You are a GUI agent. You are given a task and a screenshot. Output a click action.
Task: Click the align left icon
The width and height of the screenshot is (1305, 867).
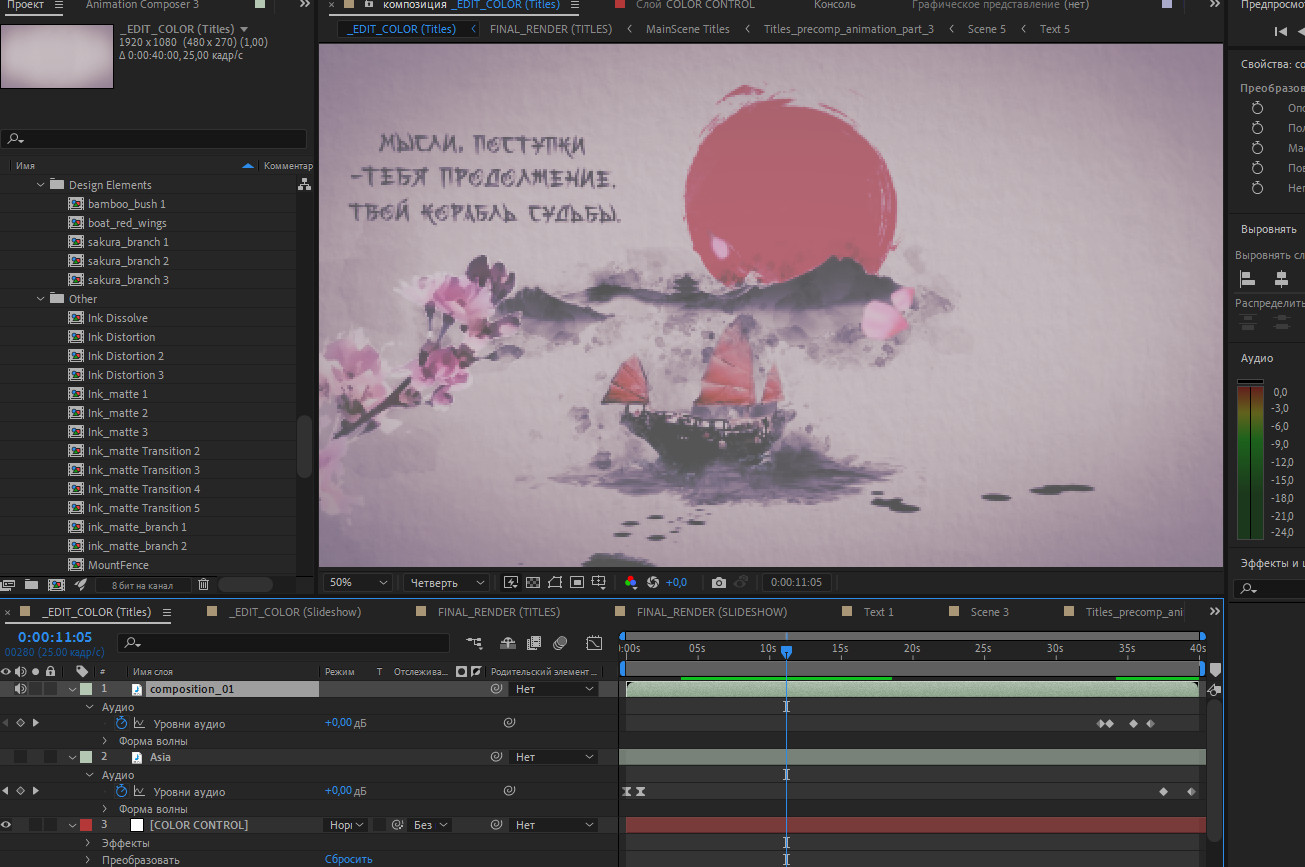[x=1247, y=279]
